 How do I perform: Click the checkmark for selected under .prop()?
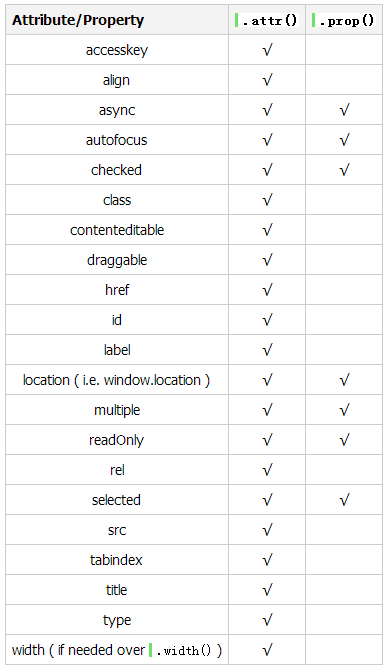[344, 500]
